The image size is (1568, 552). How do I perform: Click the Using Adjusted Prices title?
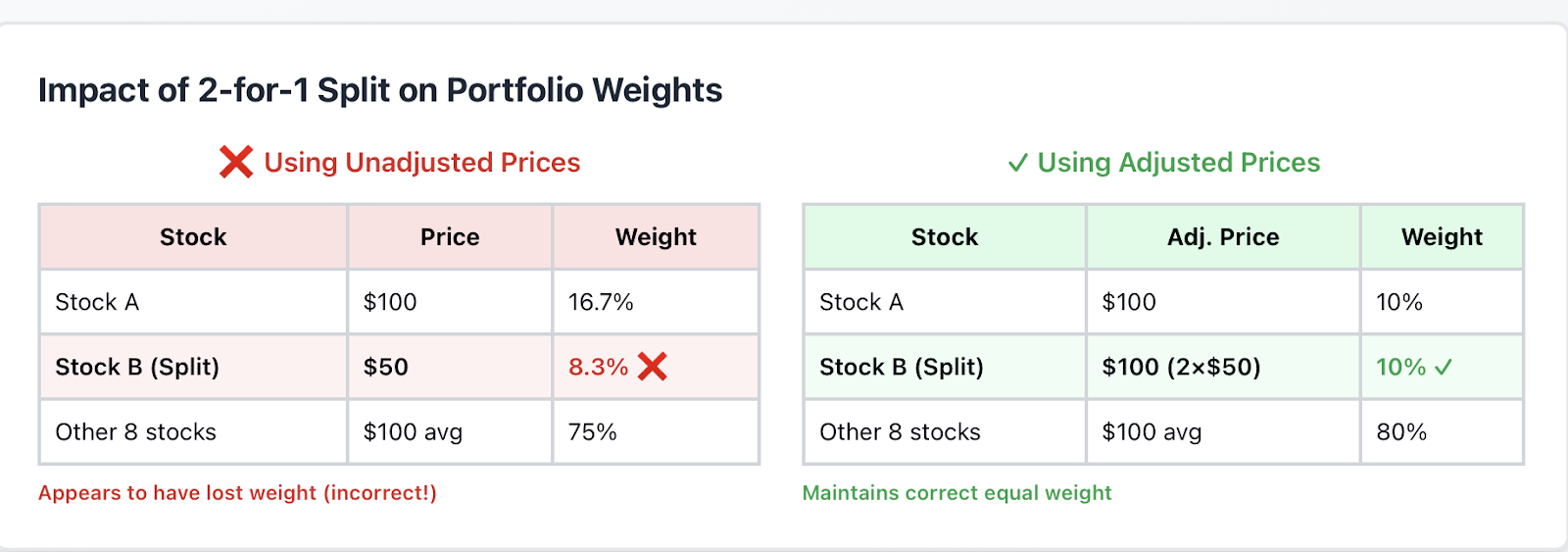(1179, 163)
